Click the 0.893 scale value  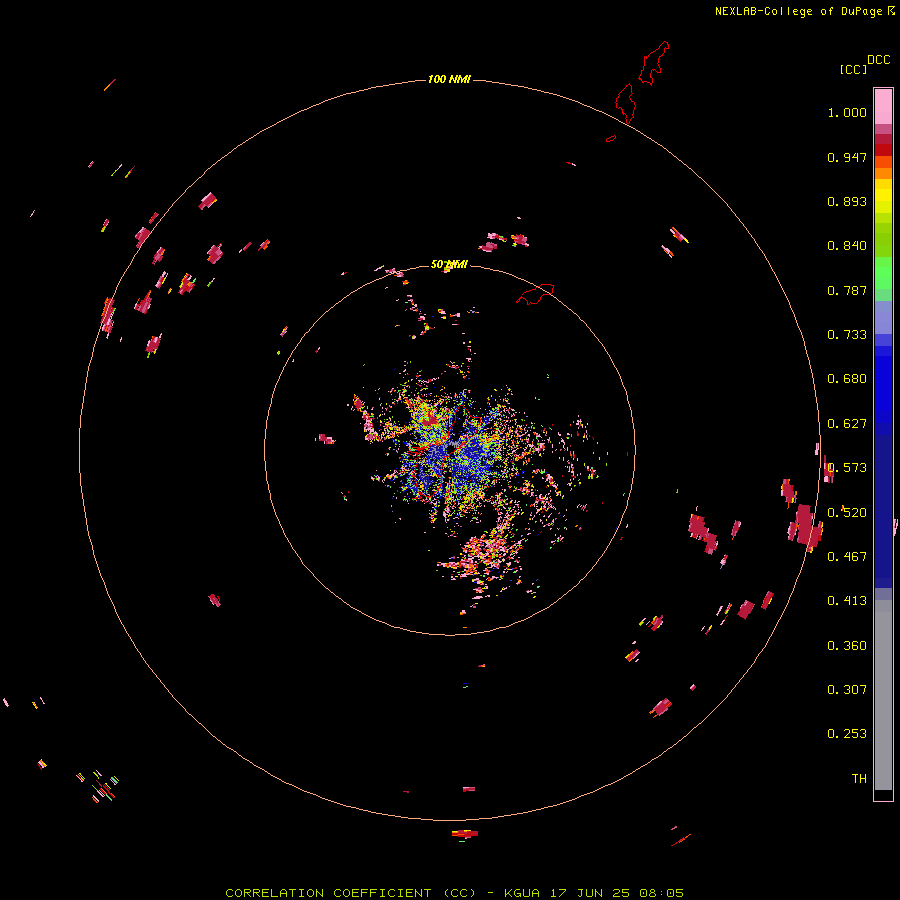coord(847,201)
